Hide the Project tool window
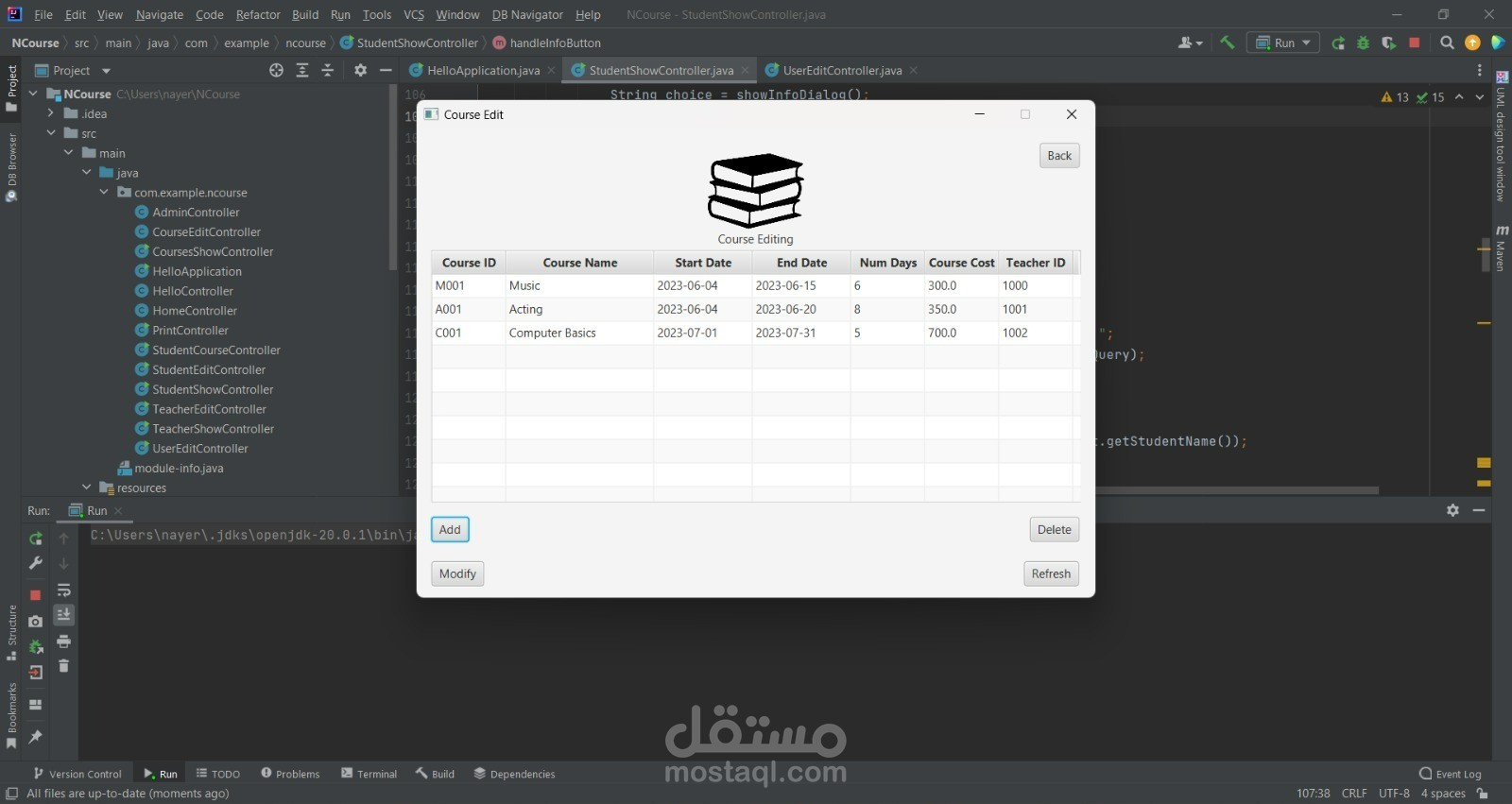1512x804 pixels. (386, 70)
